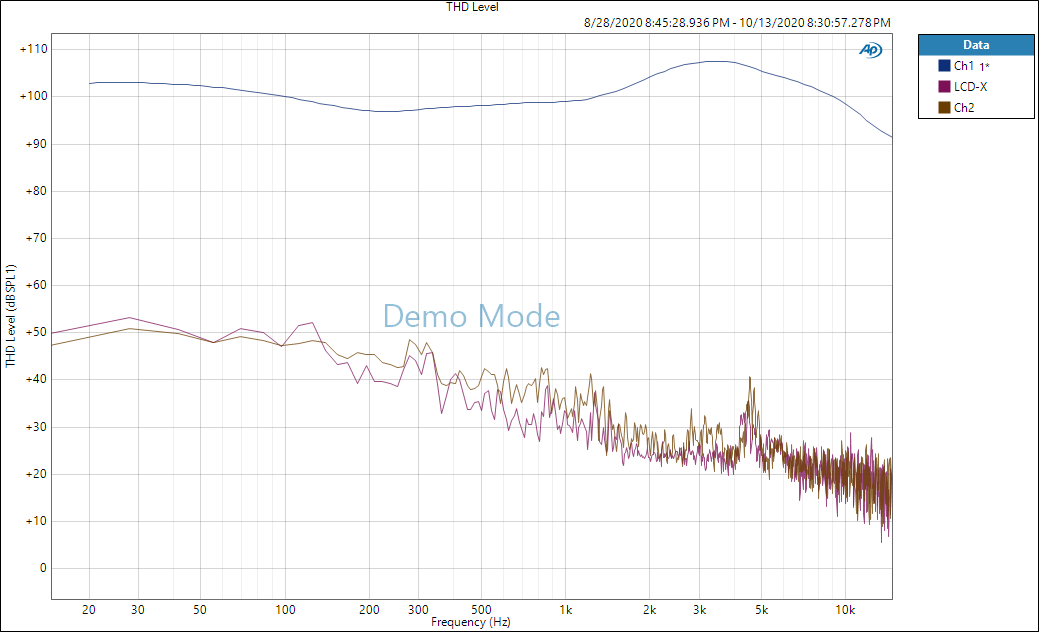Viewport: 1039px width, 632px height.
Task: Click the +60 tick on vertical axis
Action: pyautogui.click(x=36, y=285)
